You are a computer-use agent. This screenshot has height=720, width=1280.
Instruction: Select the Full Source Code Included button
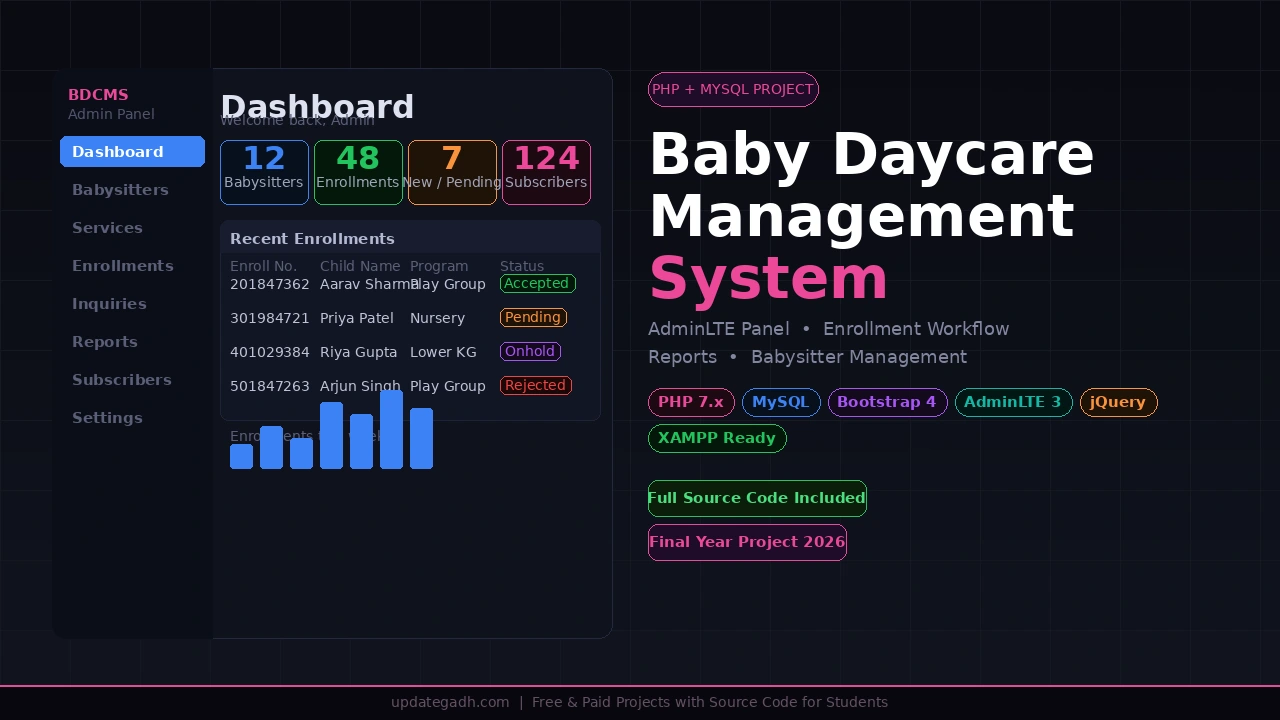pos(757,498)
